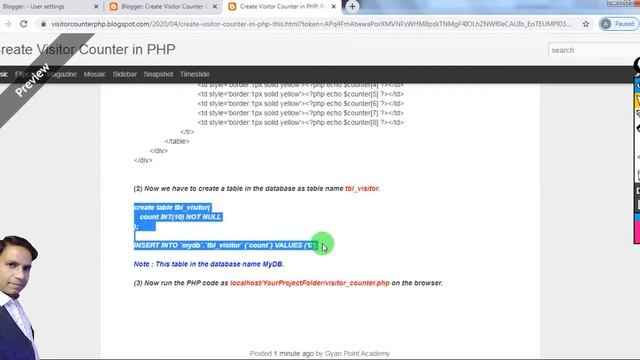Click the $counter[8] table cell code line

tap(300, 122)
